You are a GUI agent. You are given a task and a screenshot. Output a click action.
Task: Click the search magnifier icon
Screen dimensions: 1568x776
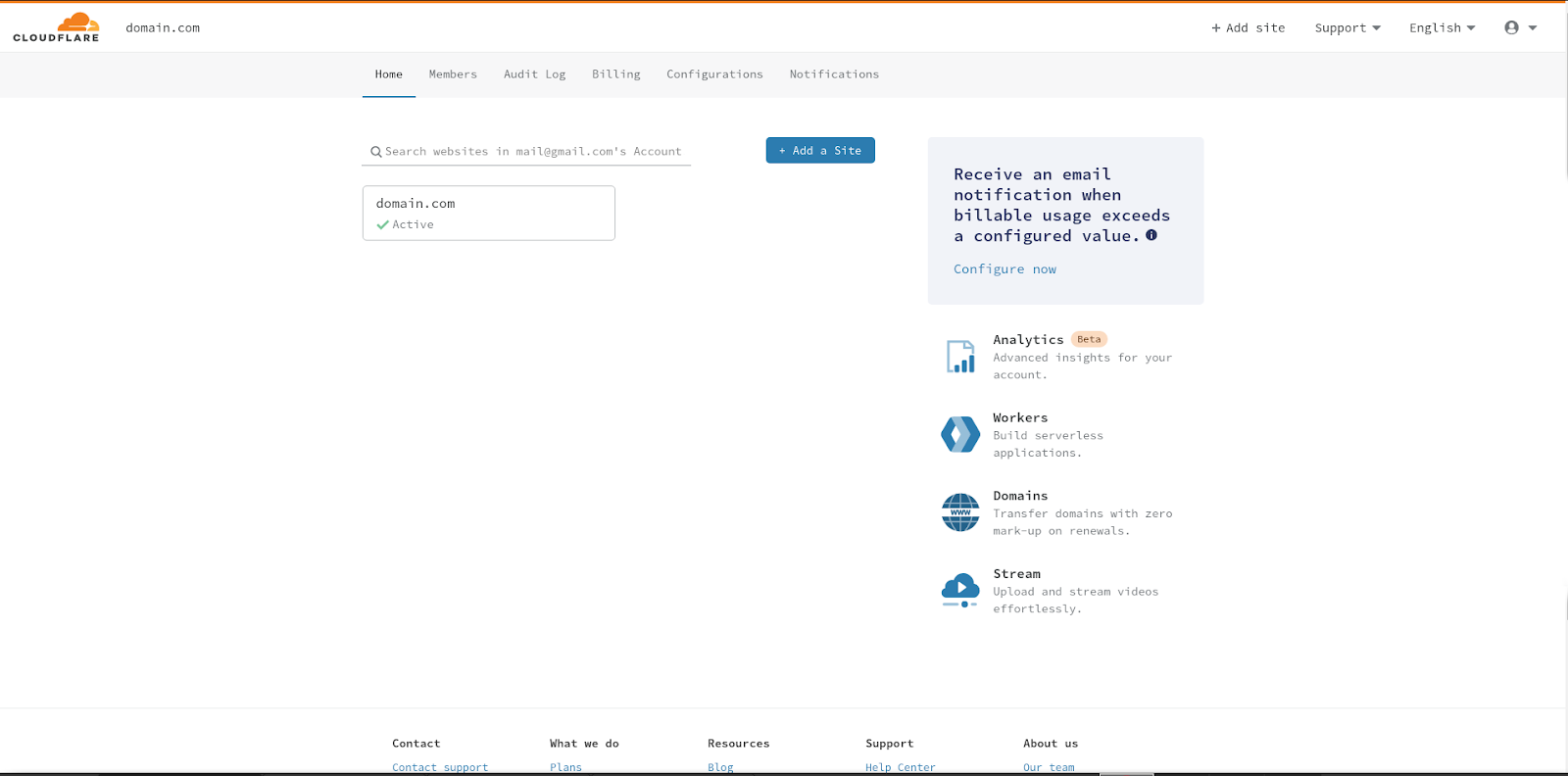click(376, 152)
